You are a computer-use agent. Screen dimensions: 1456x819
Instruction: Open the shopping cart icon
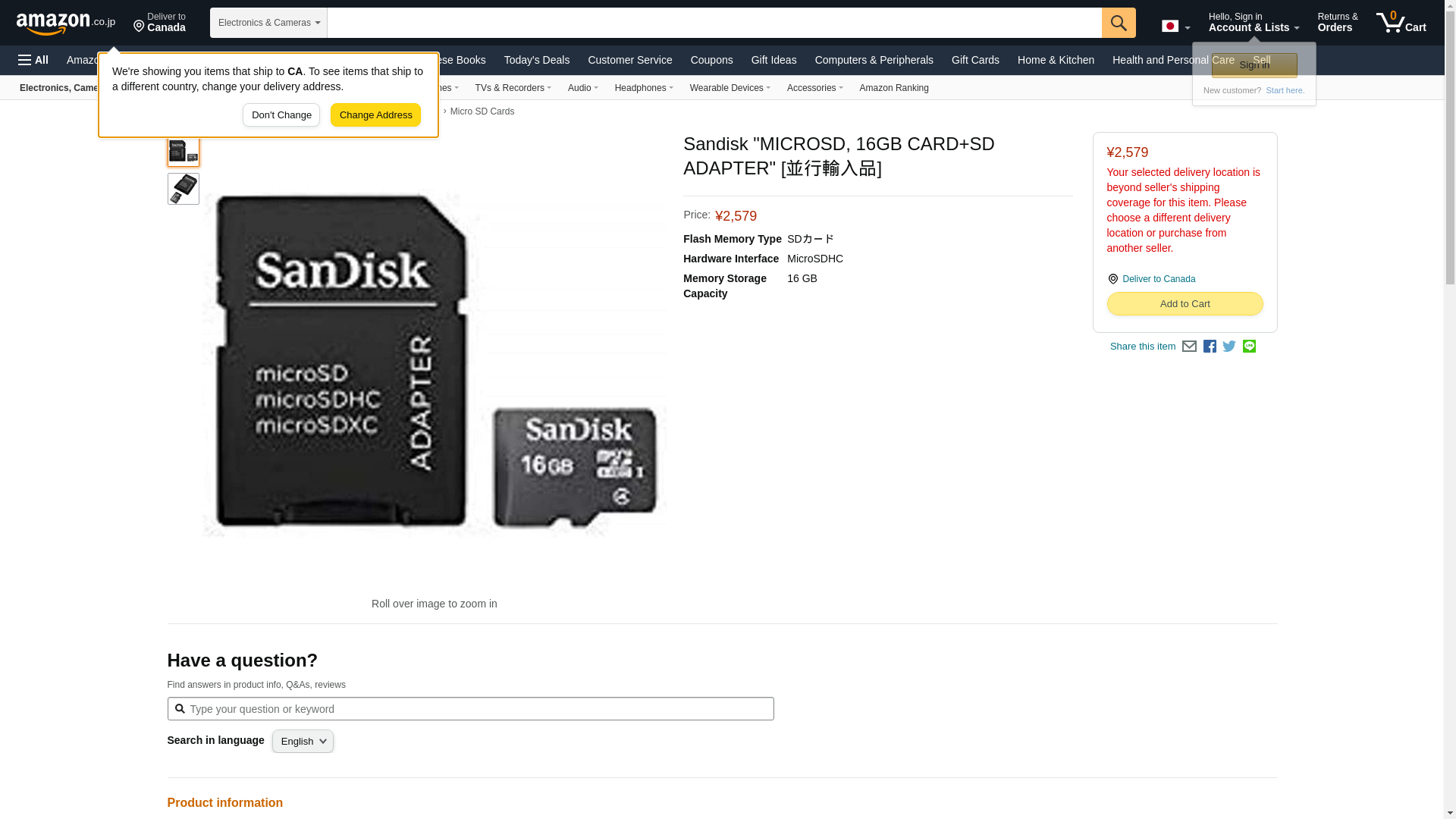1401,22
